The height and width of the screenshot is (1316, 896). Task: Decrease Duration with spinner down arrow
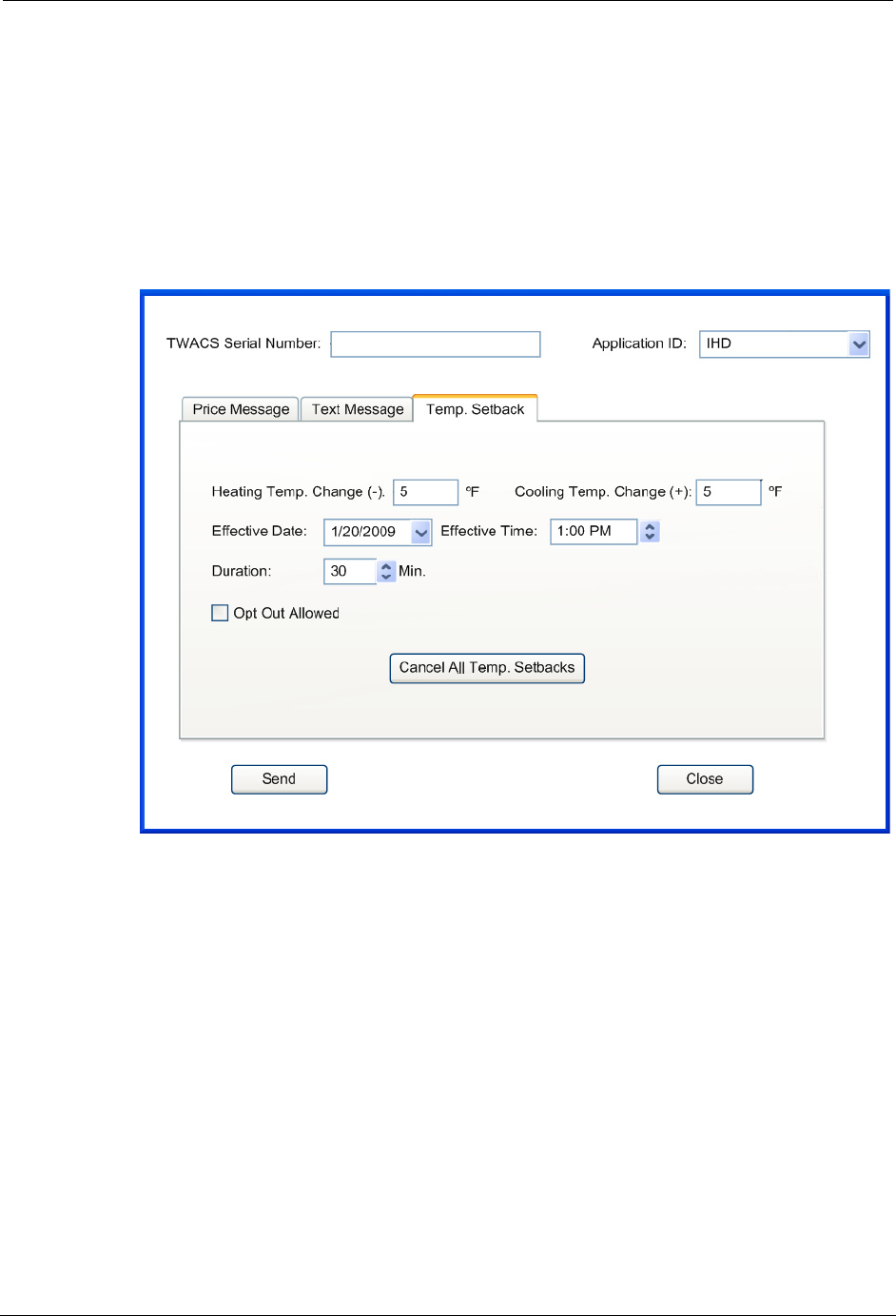click(x=386, y=577)
